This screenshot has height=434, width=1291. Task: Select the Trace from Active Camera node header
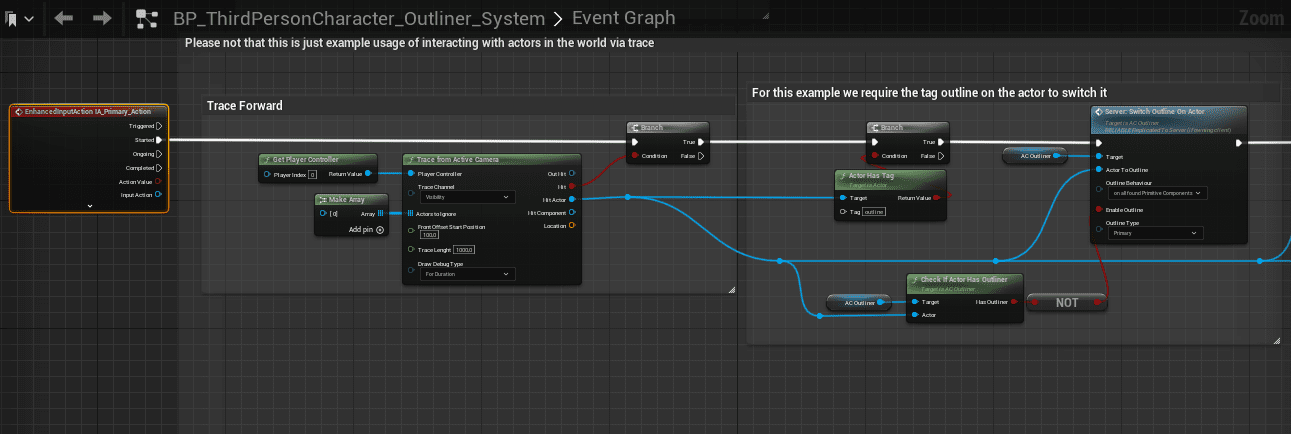pos(491,160)
